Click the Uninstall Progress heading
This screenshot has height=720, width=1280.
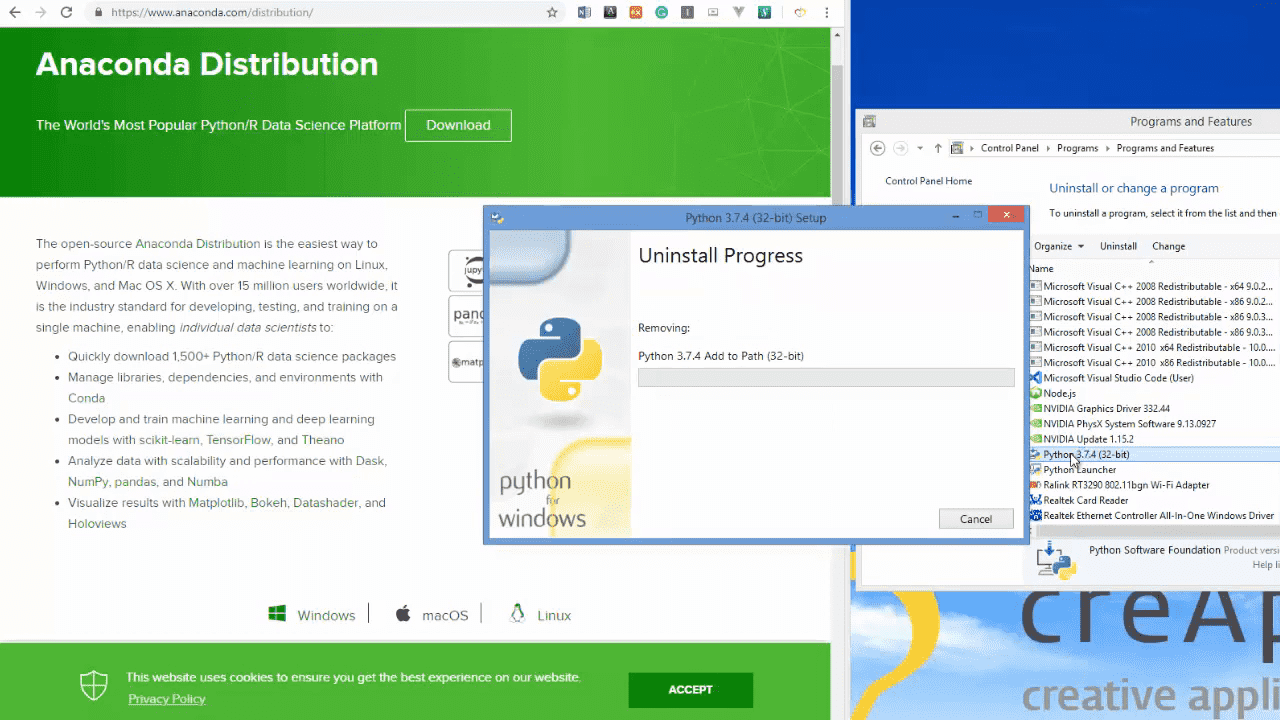[720, 256]
